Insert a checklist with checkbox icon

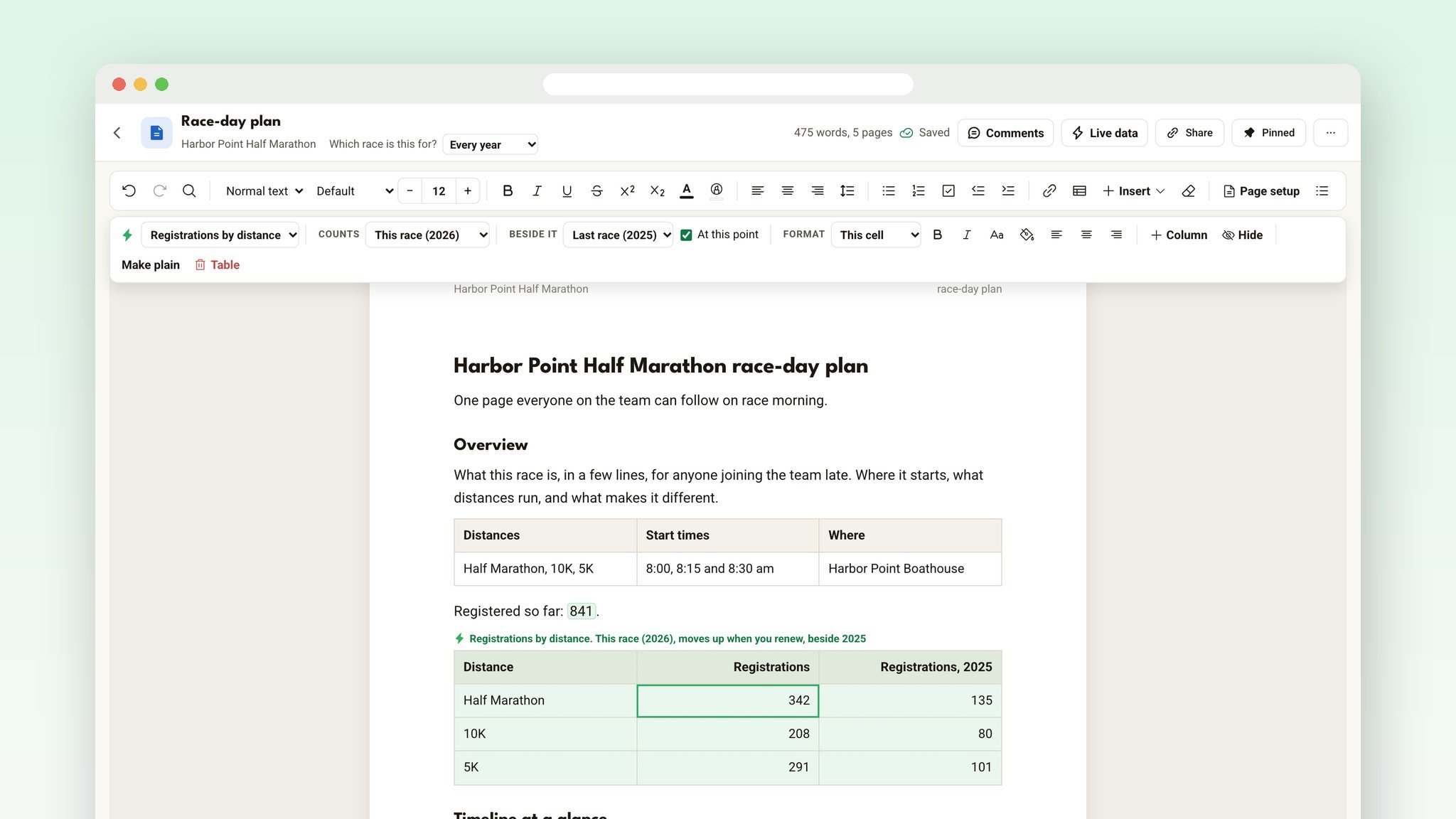pyautogui.click(x=948, y=191)
